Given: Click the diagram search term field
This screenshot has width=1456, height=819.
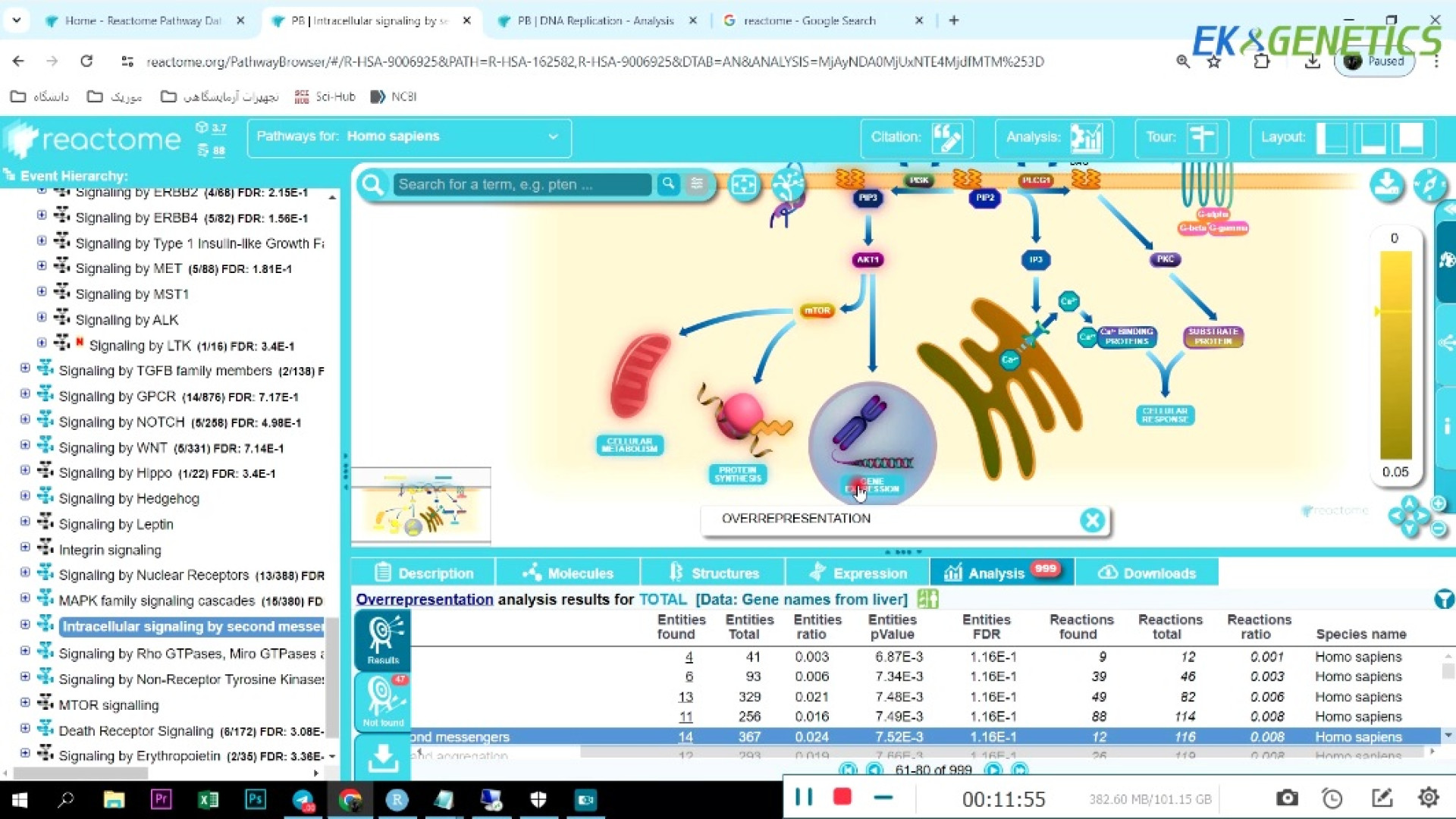Looking at the screenshot, I should tap(521, 185).
